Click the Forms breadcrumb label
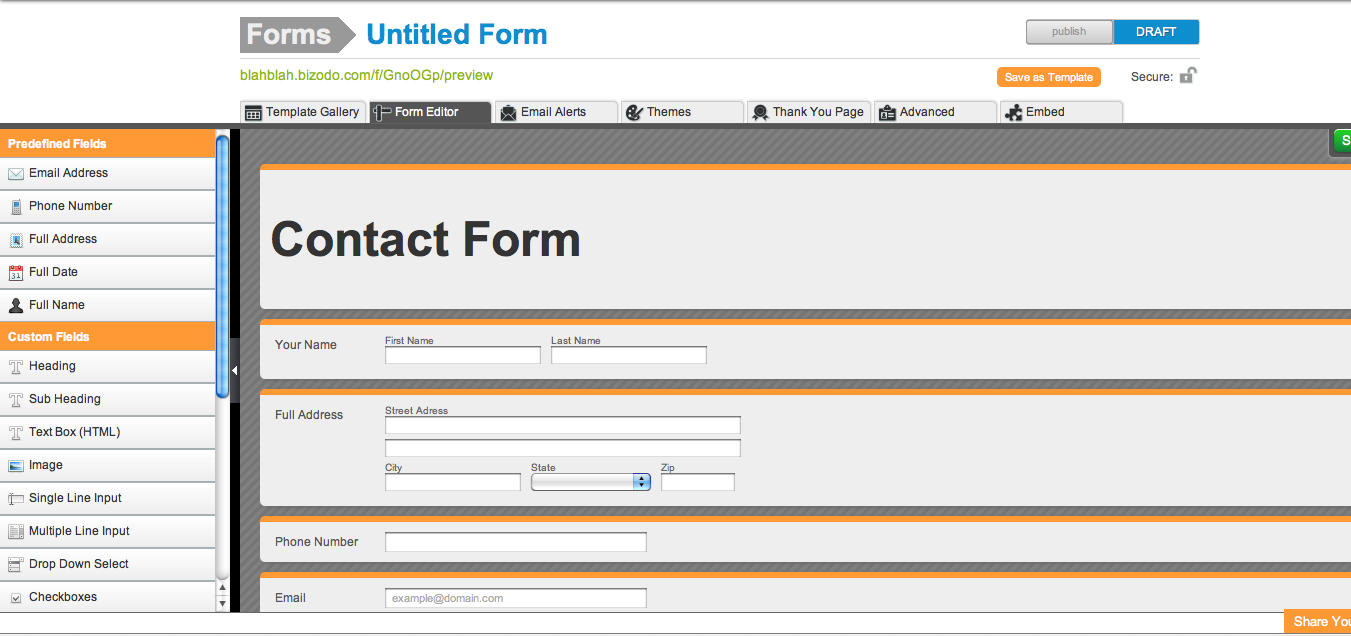The height and width of the screenshot is (636, 1351). point(297,34)
